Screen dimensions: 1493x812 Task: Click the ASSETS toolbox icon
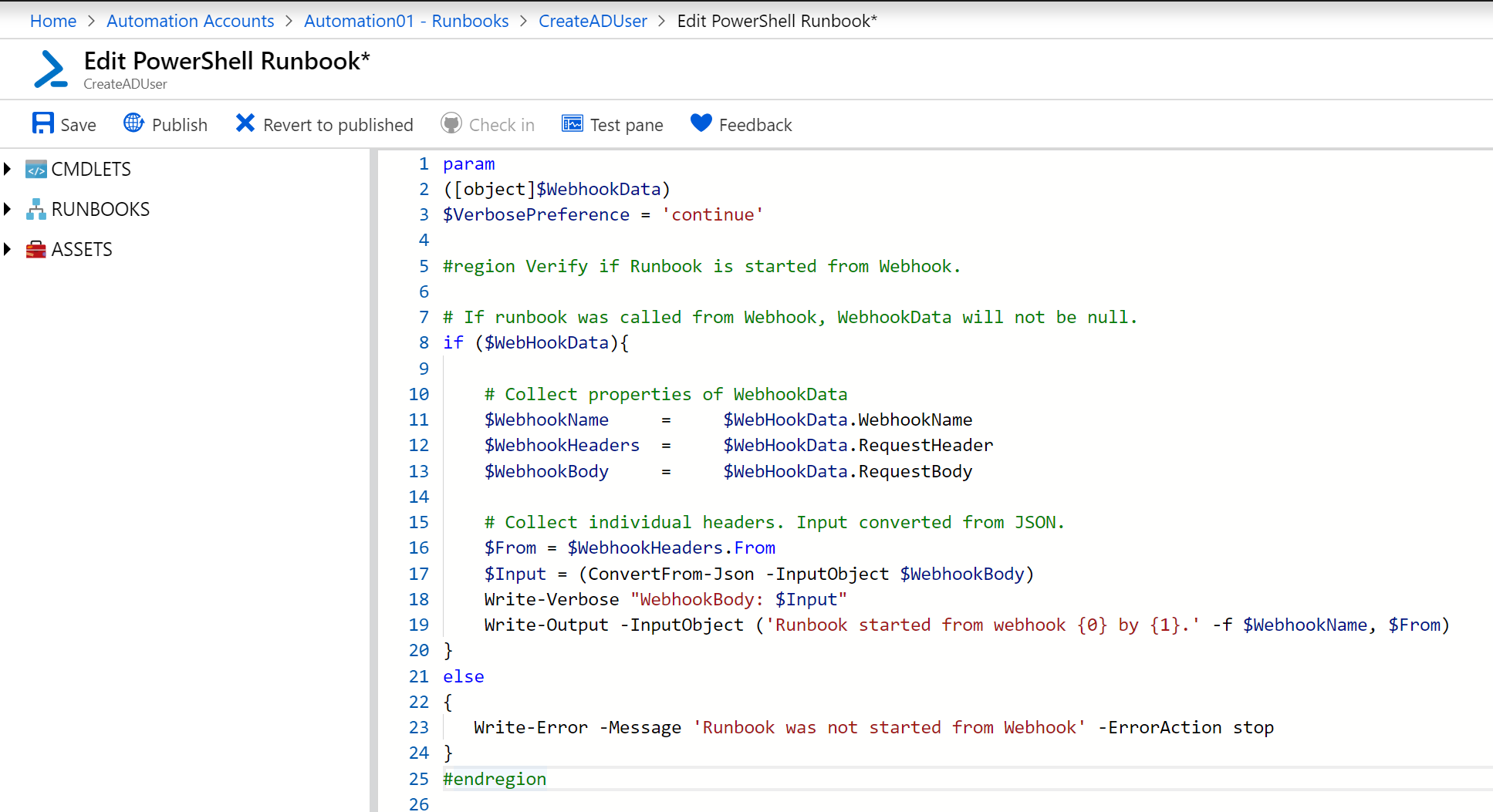pyautogui.click(x=36, y=250)
